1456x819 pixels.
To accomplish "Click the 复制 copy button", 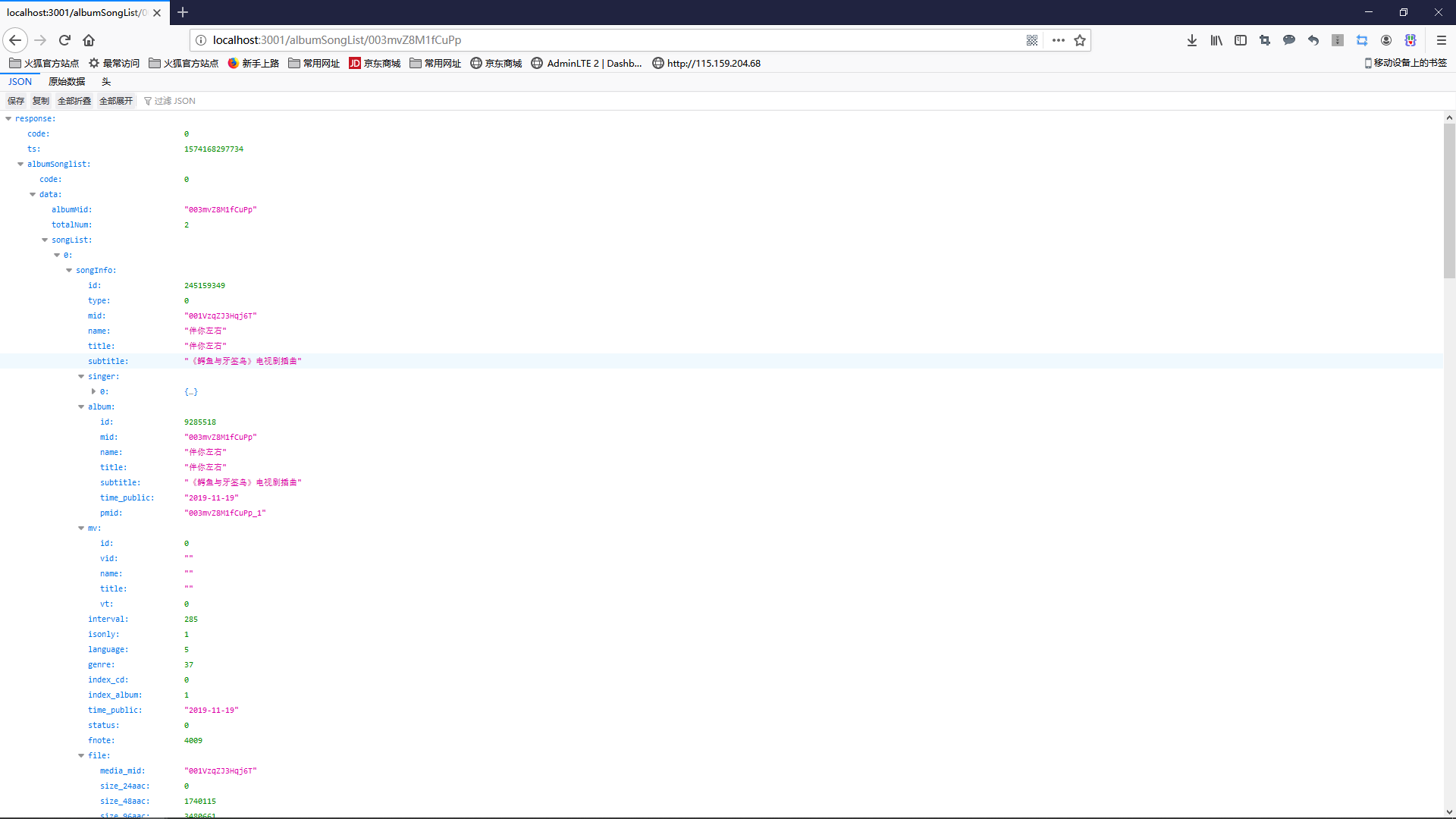I will 41,101.
